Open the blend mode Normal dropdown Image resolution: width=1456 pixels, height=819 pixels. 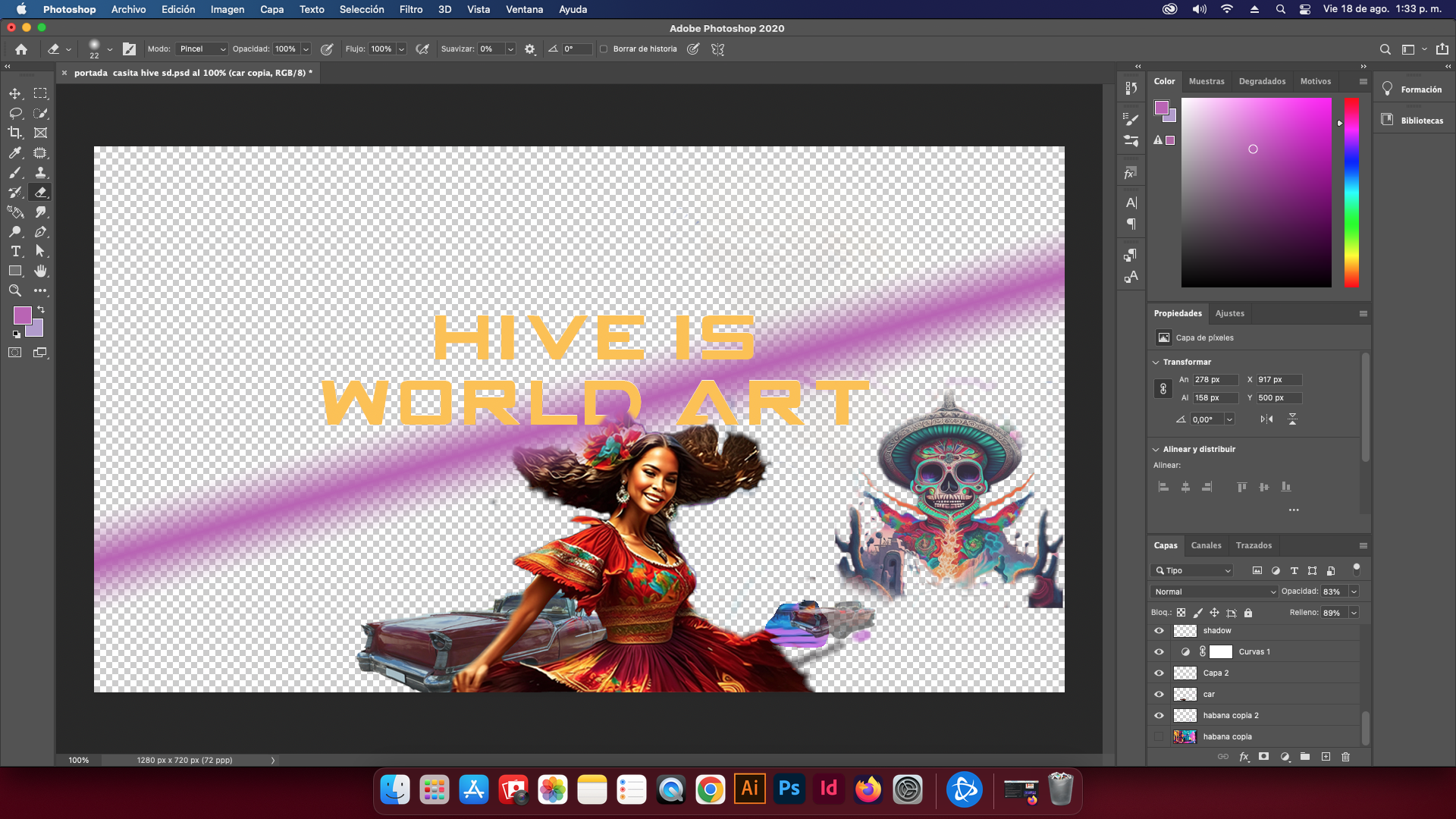[1214, 591]
